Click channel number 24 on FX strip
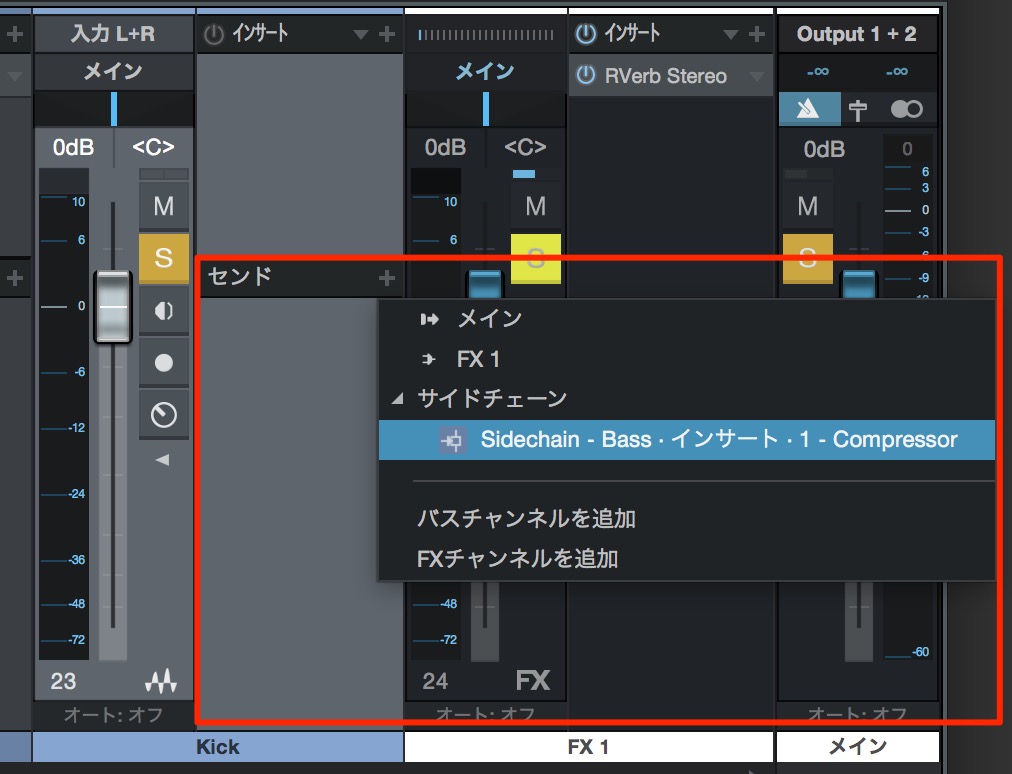Screen dimensions: 1012x774 point(435,681)
